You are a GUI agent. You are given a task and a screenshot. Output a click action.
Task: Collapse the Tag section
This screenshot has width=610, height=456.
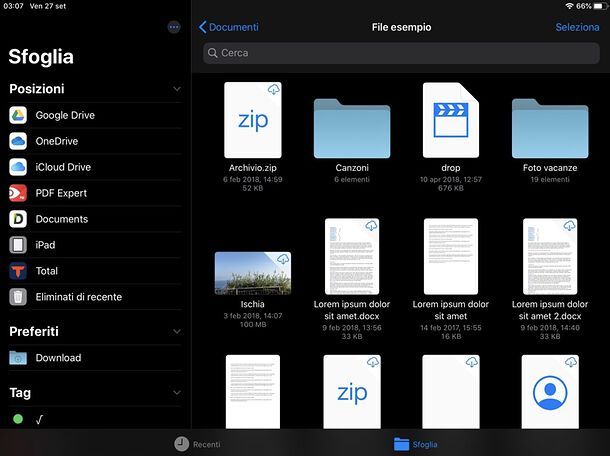[x=177, y=393]
